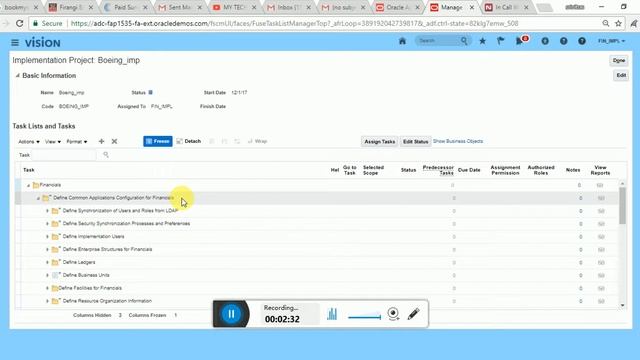Click View Reports icon for Define Business Units row
This screenshot has height=360, width=640.
[x=601, y=276]
